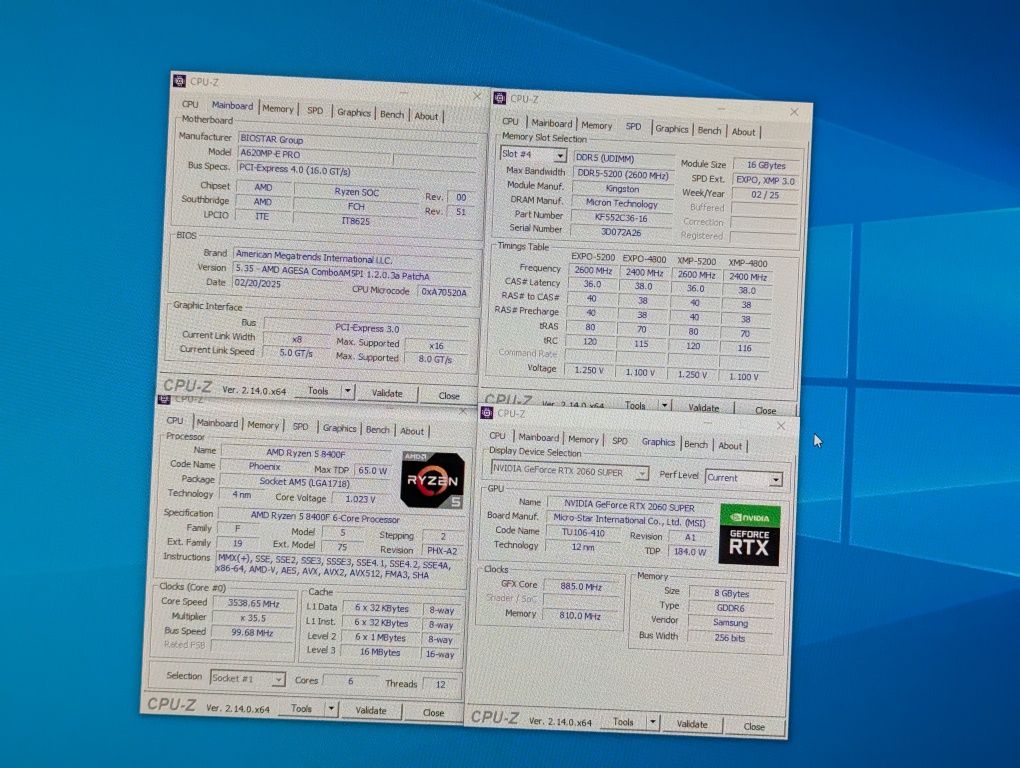The height and width of the screenshot is (768, 1020).
Task: Click the module size '16 GBytes'
Action: tap(766, 165)
